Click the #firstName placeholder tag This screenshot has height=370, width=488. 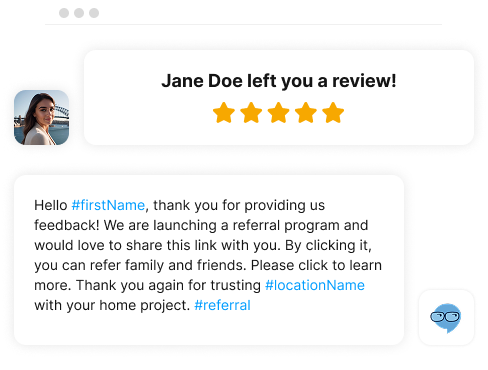click(x=108, y=205)
